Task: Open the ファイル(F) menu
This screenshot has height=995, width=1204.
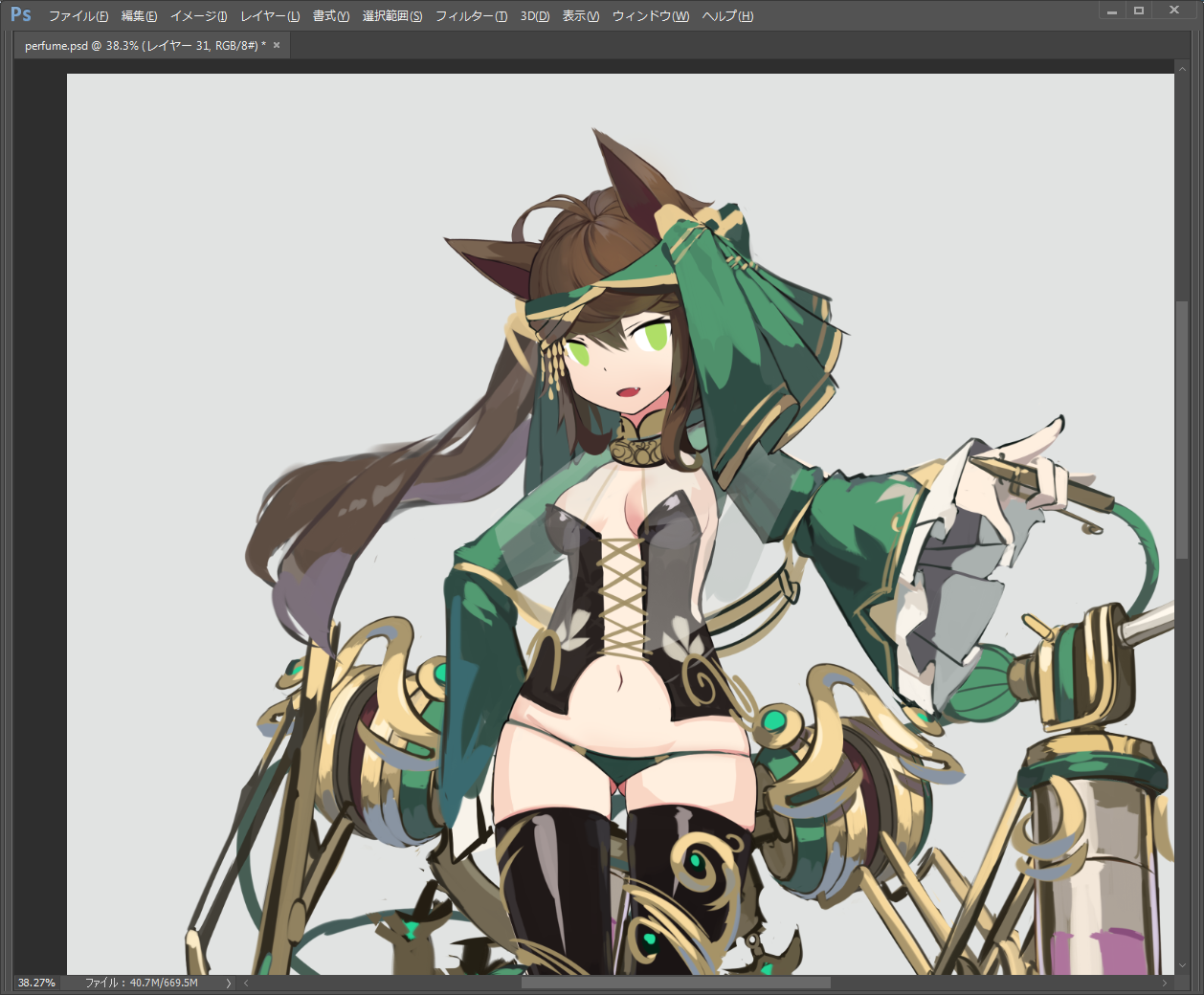Action: coord(78,16)
